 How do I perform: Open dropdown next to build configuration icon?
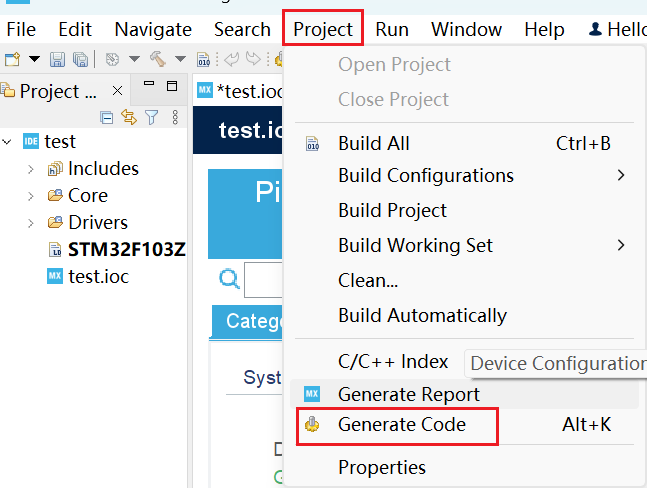coord(134,59)
